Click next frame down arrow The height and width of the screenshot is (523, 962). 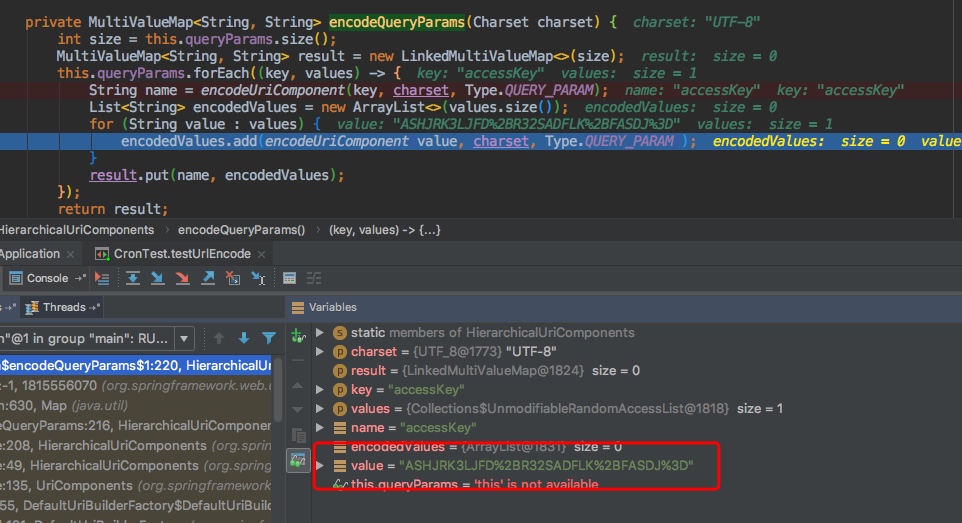point(243,338)
